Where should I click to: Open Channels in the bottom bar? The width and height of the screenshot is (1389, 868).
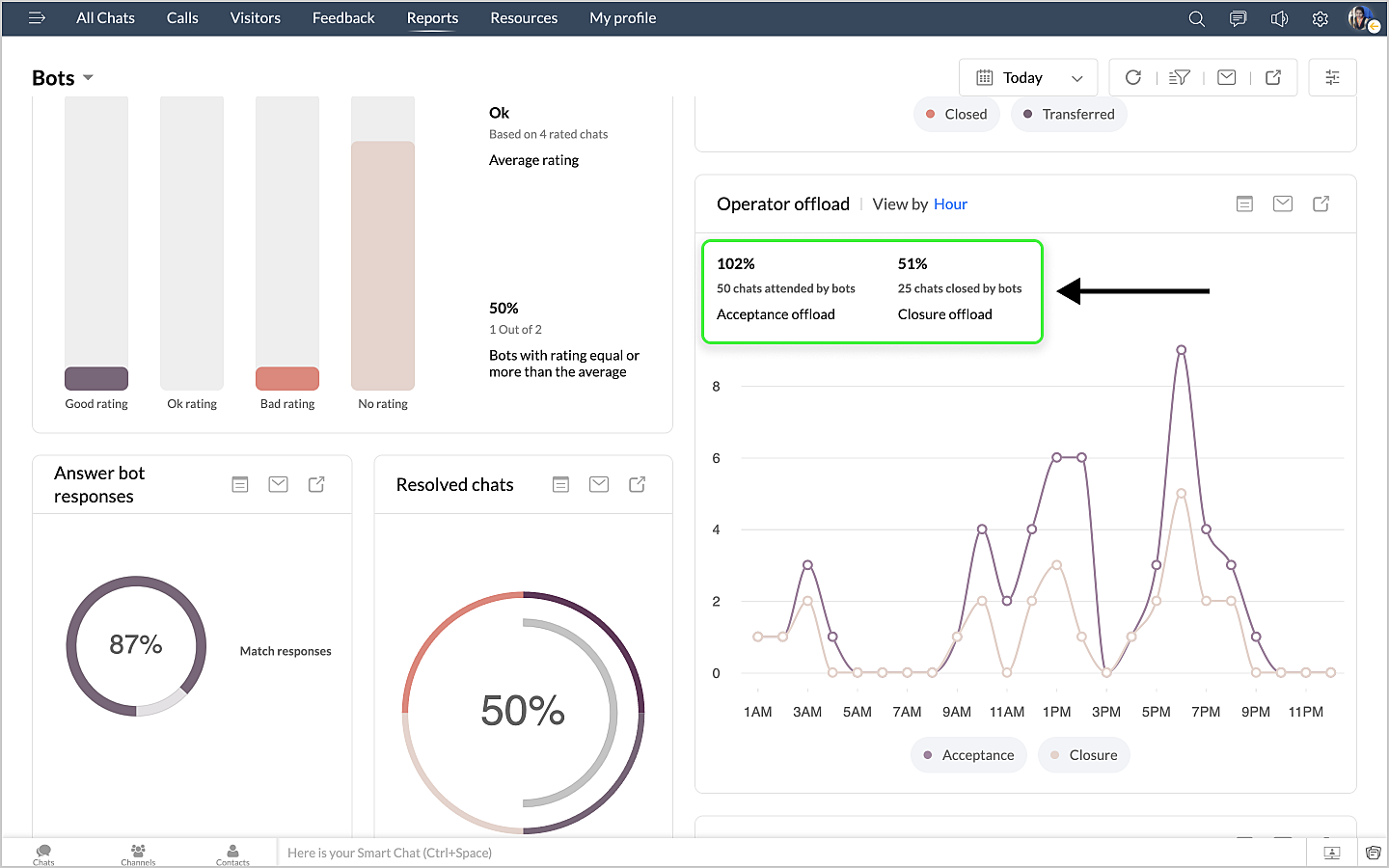[x=138, y=854]
